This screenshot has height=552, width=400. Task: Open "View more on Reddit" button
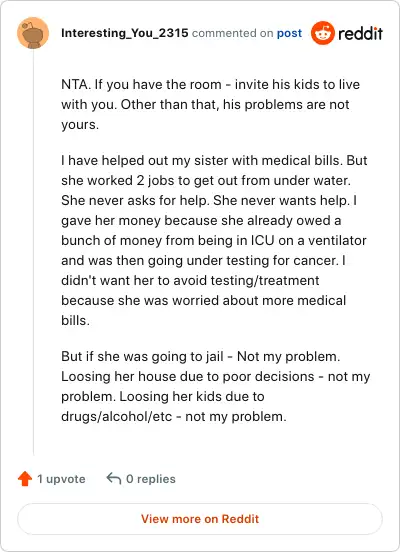click(200, 519)
